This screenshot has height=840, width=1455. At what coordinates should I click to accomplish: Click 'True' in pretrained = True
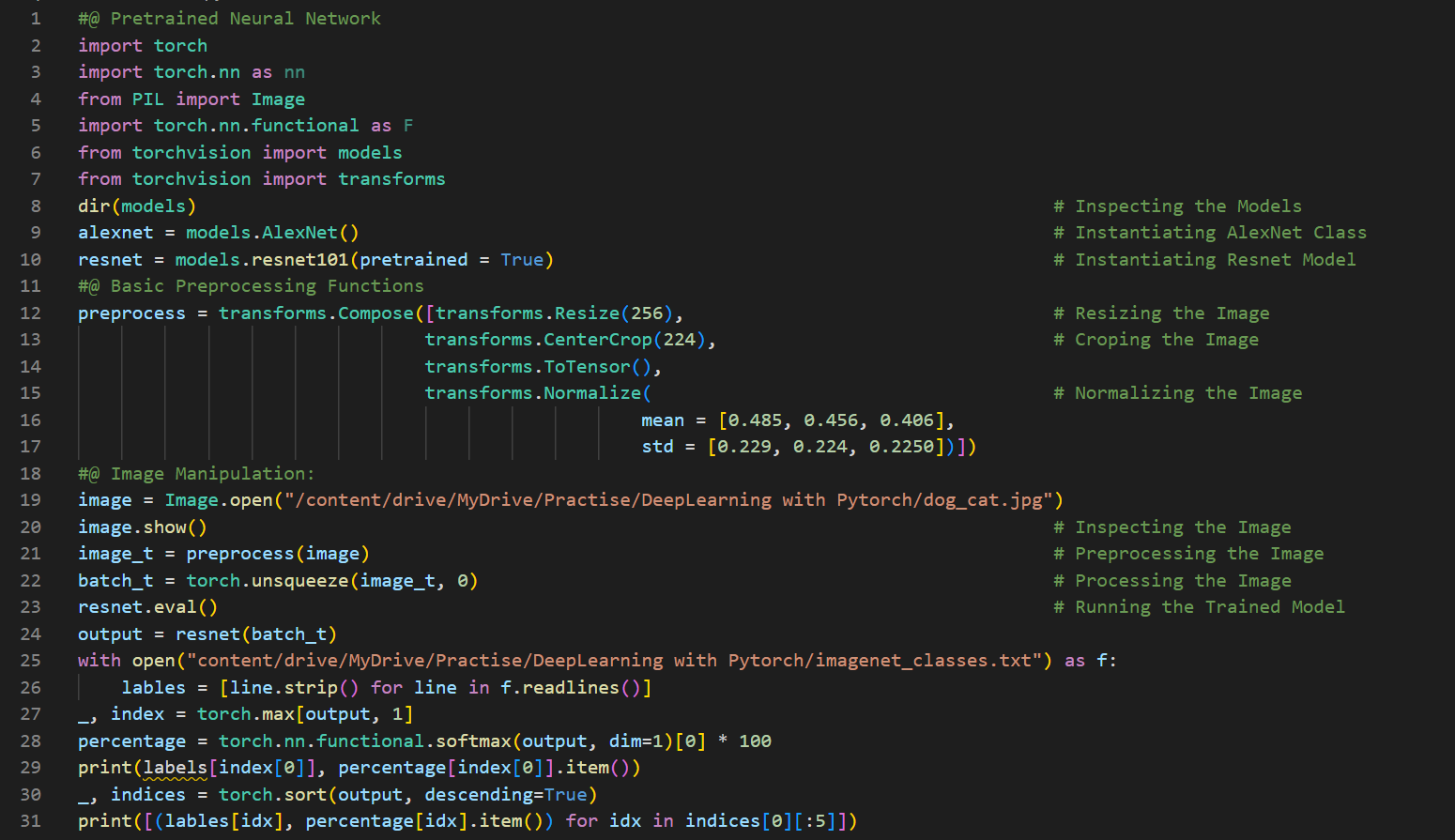522,260
